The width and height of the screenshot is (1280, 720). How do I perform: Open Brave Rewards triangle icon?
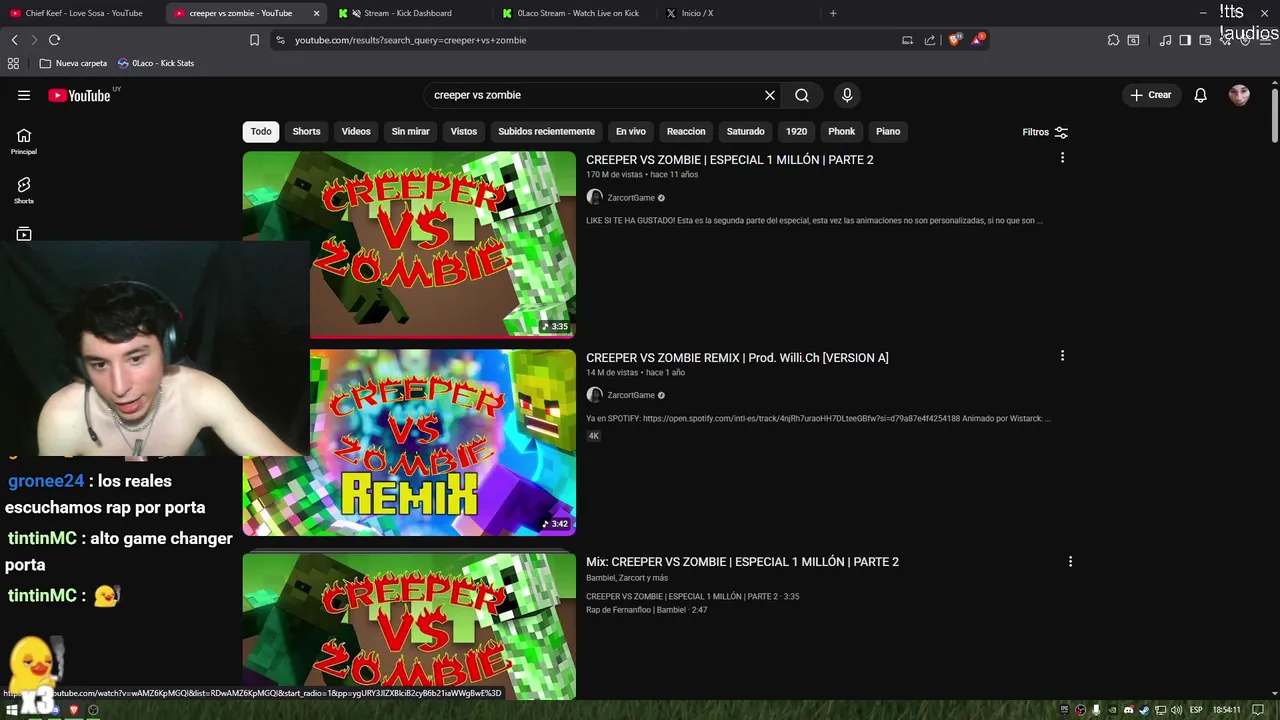coord(978,40)
